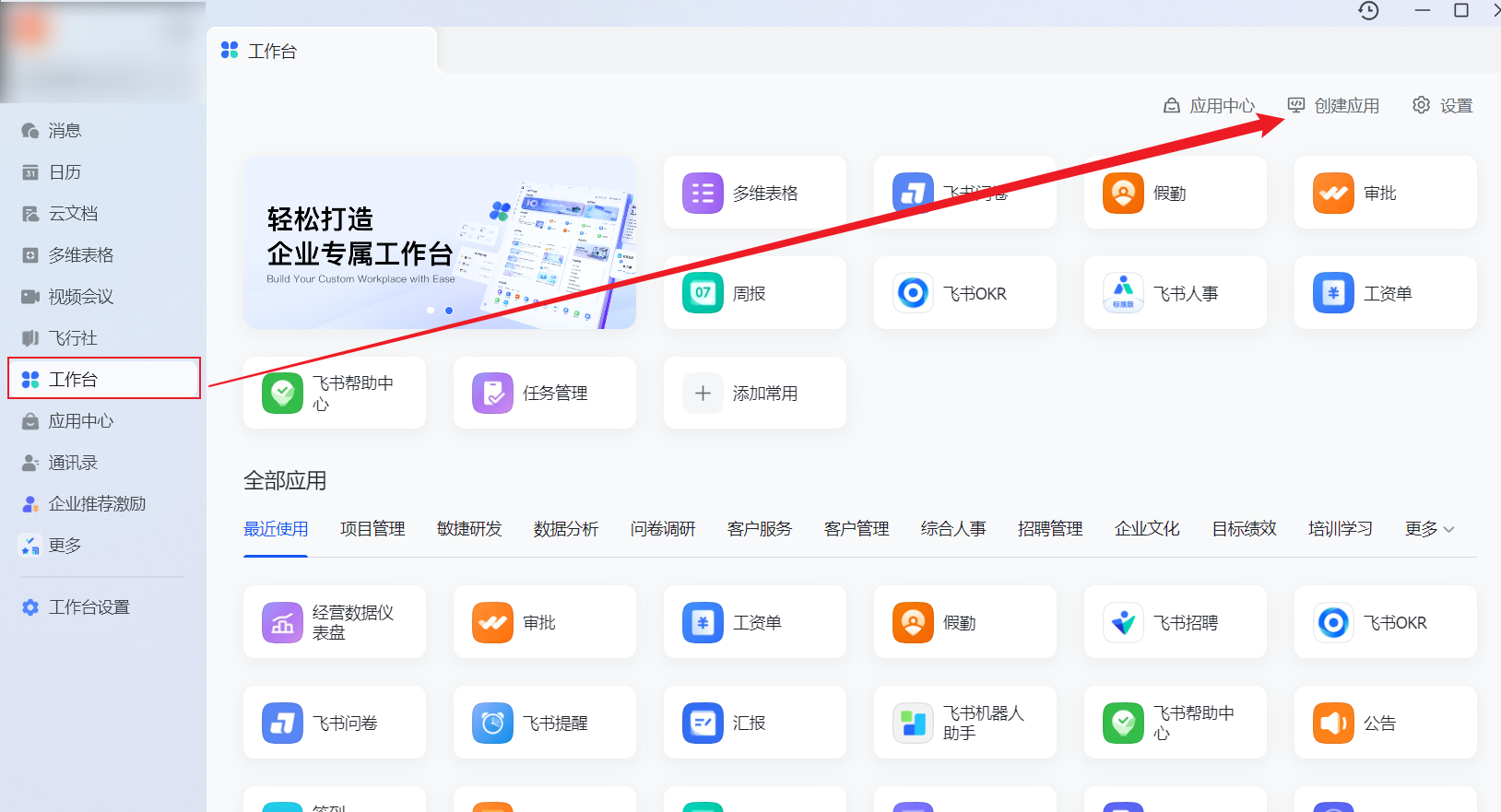Switch to the 客户管理 tab
Image resolution: width=1501 pixels, height=812 pixels.
pyautogui.click(x=857, y=529)
